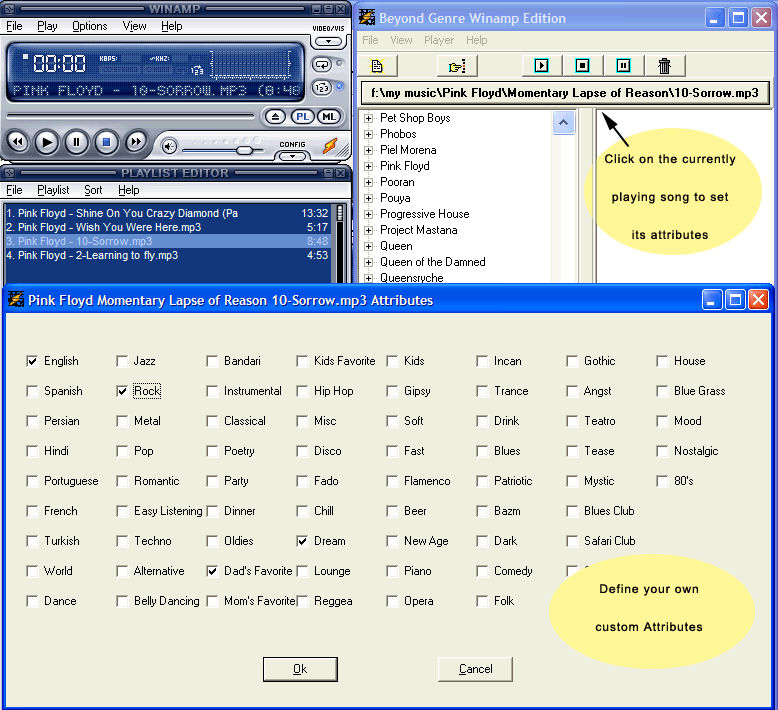Screen dimensions: 778x710
Task: Click Winamp pause button
Action: click(x=76, y=142)
